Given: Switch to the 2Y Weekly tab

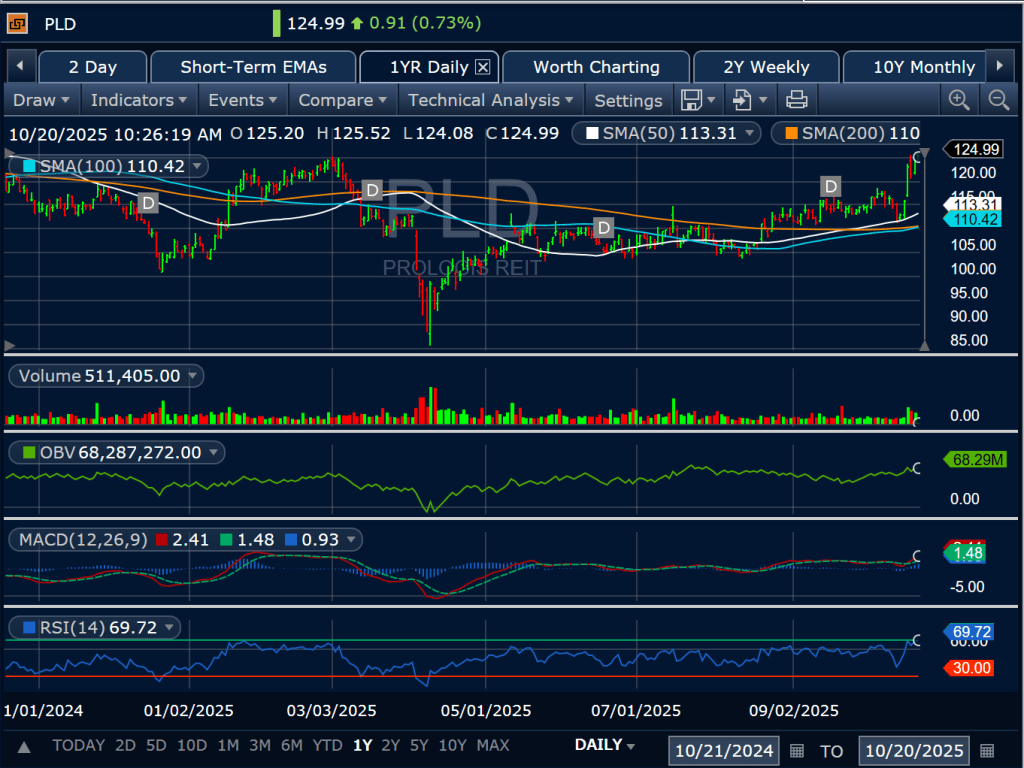Looking at the screenshot, I should coord(766,67).
